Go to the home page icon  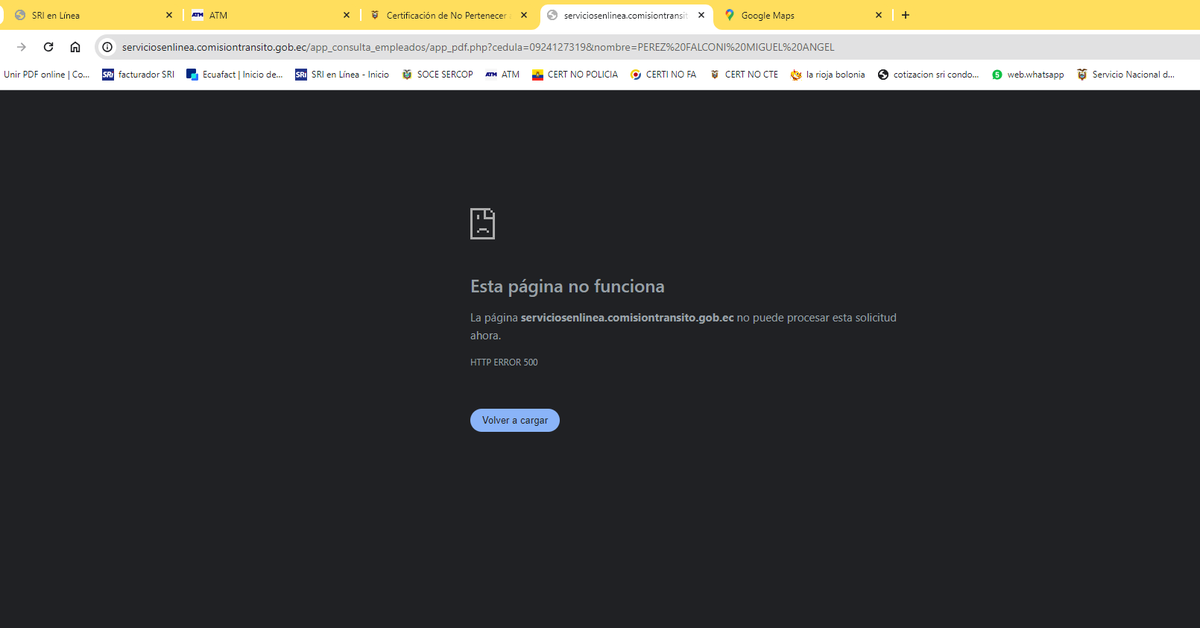coord(75,47)
